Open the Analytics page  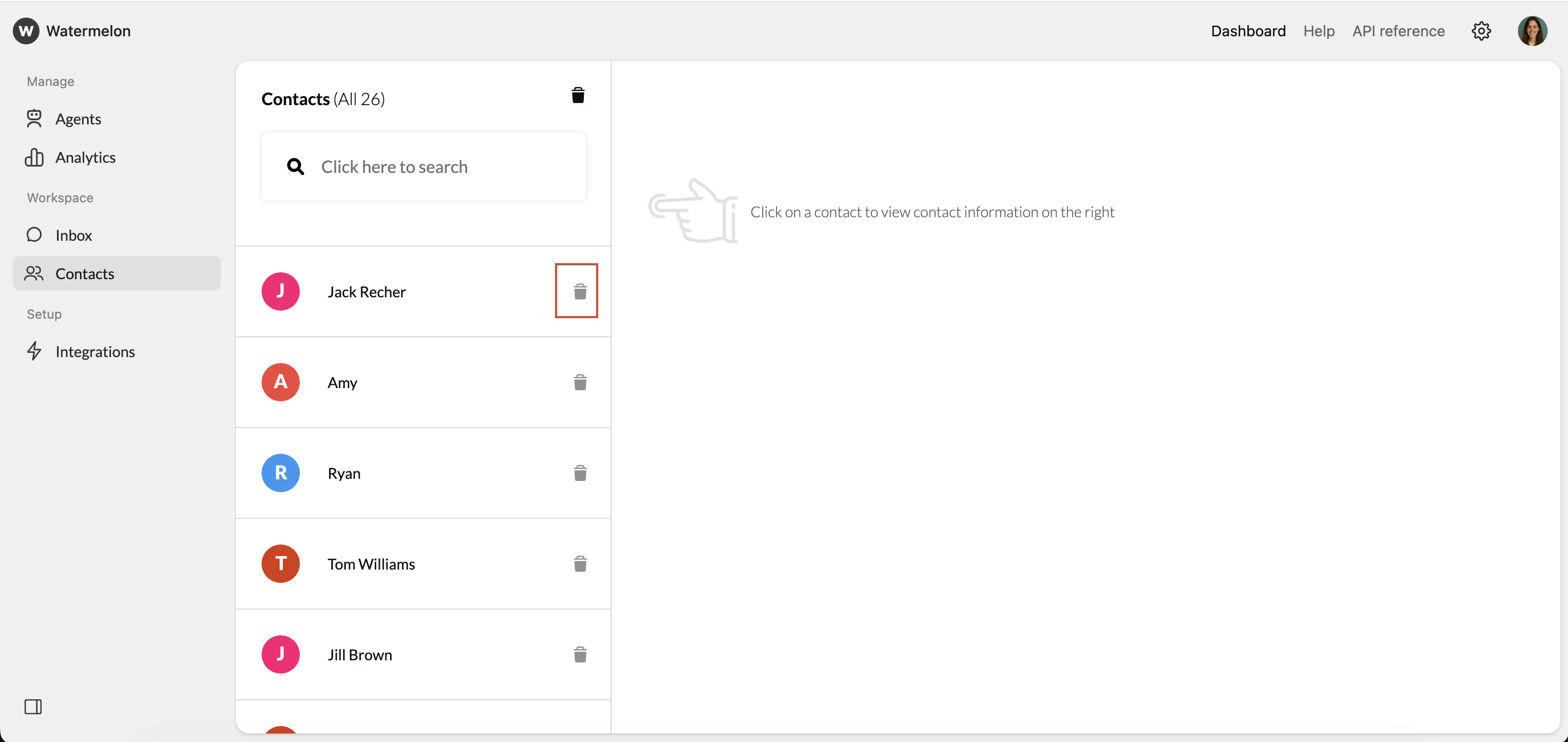[85, 157]
